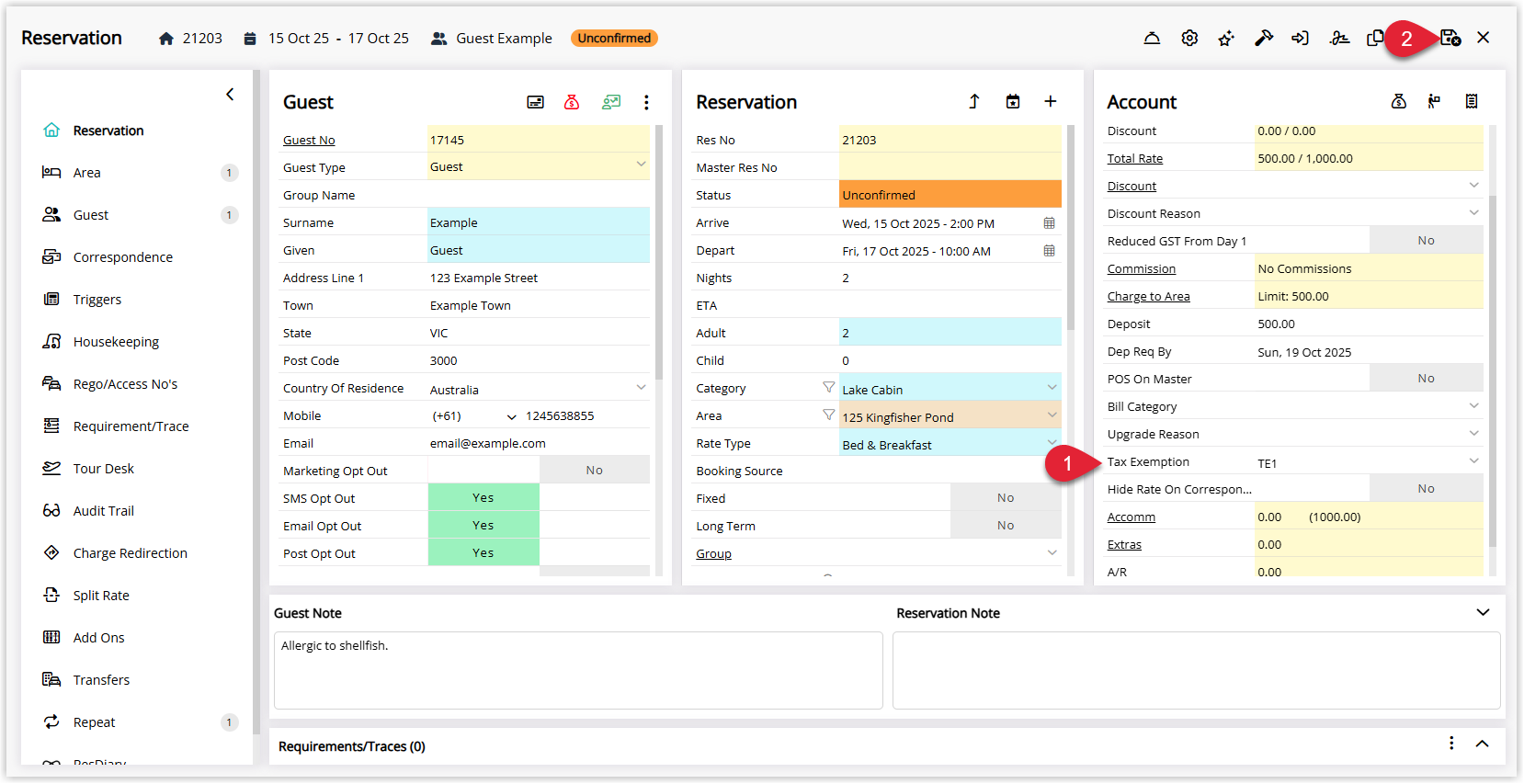1524x784 pixels.
Task: Collapse the left sidebar chevron
Action: coord(230,94)
